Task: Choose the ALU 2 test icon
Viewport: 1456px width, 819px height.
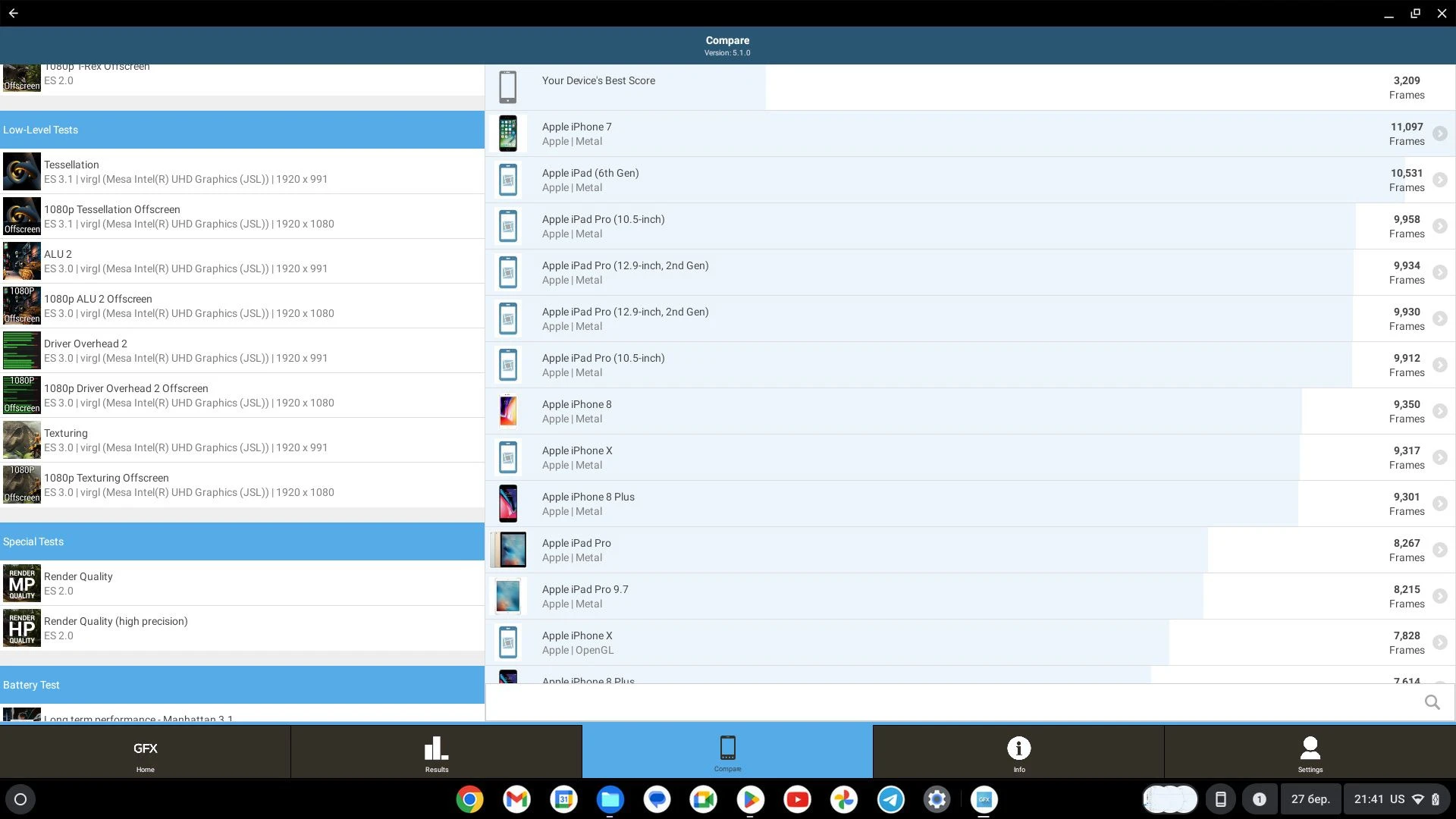Action: (22, 261)
